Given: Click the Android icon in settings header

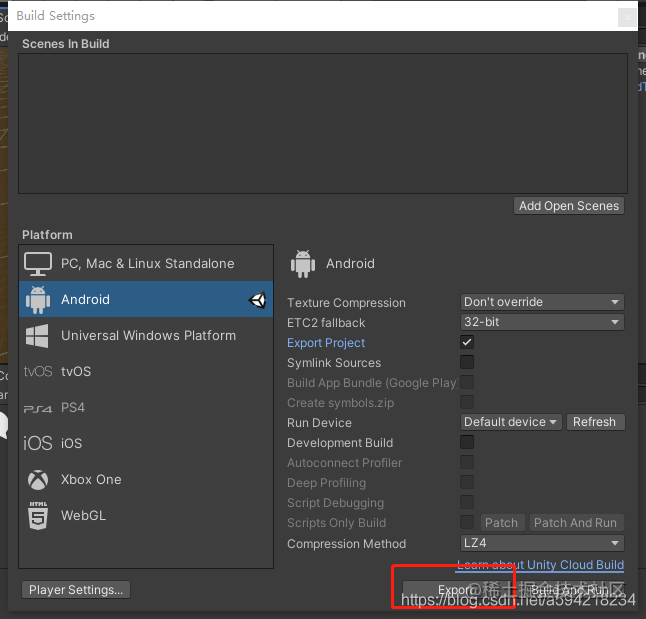Looking at the screenshot, I should click(303, 264).
